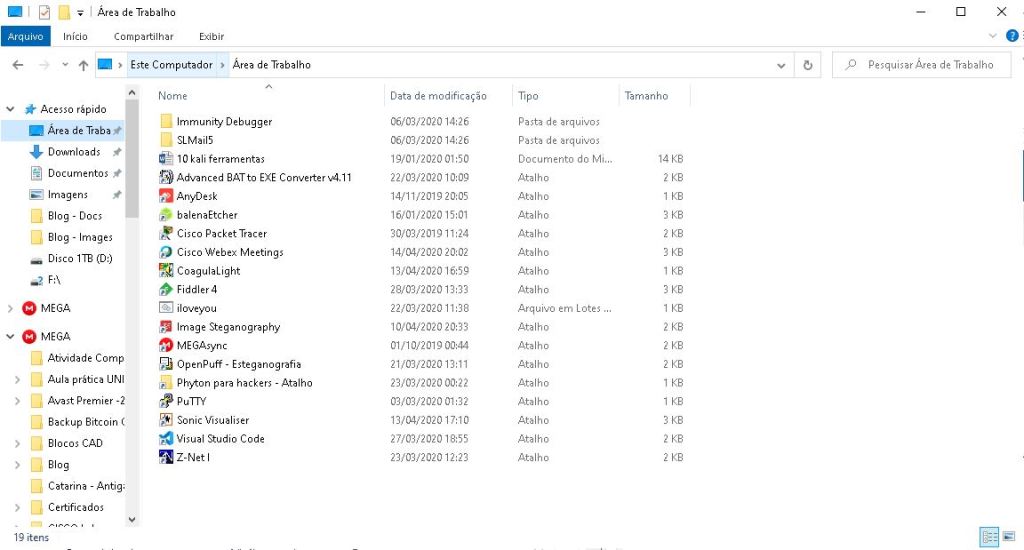1024x550 pixels.
Task: Open the address bar history dropdown
Action: click(x=781, y=65)
